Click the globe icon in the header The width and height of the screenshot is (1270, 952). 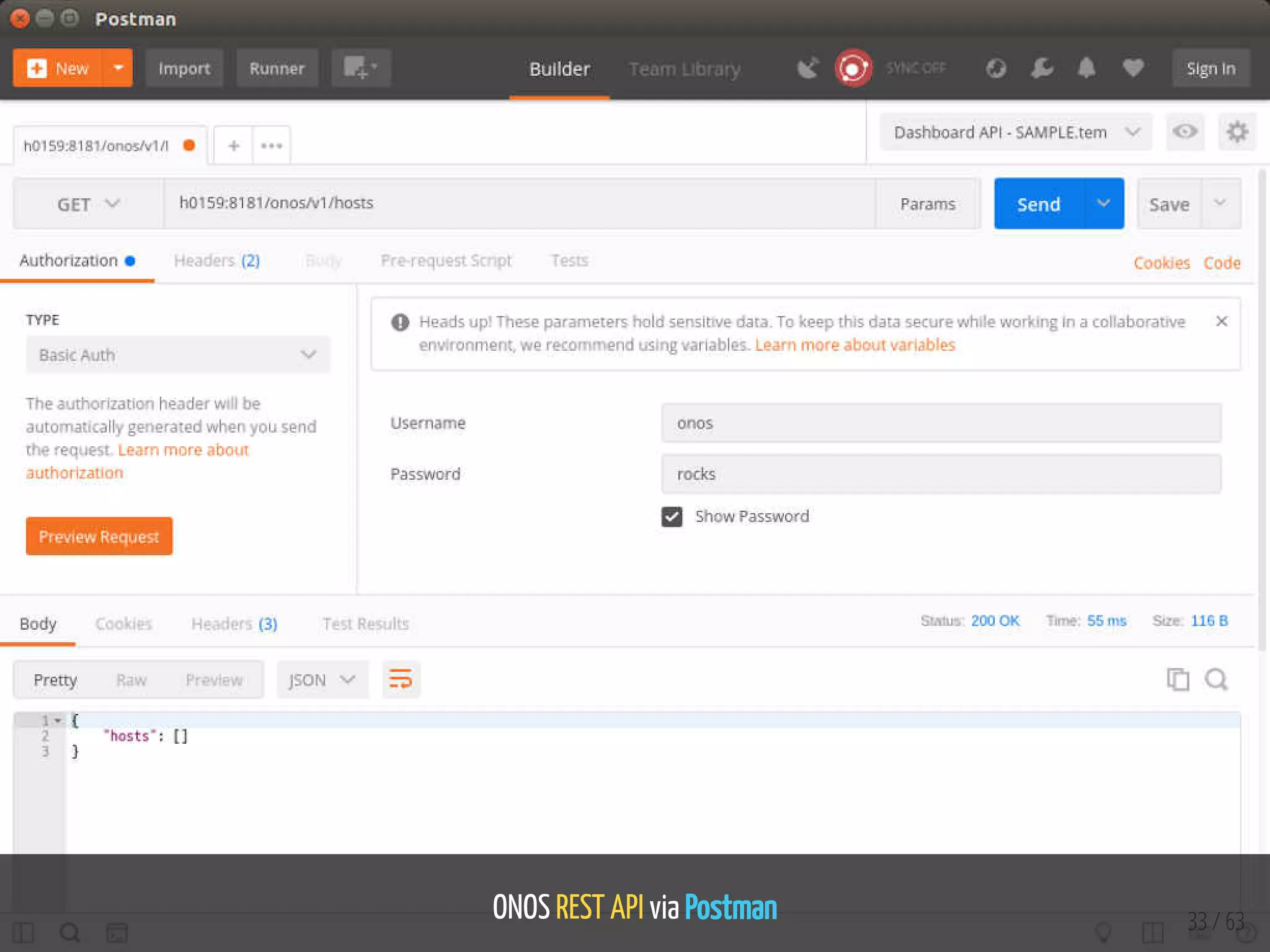pos(996,68)
